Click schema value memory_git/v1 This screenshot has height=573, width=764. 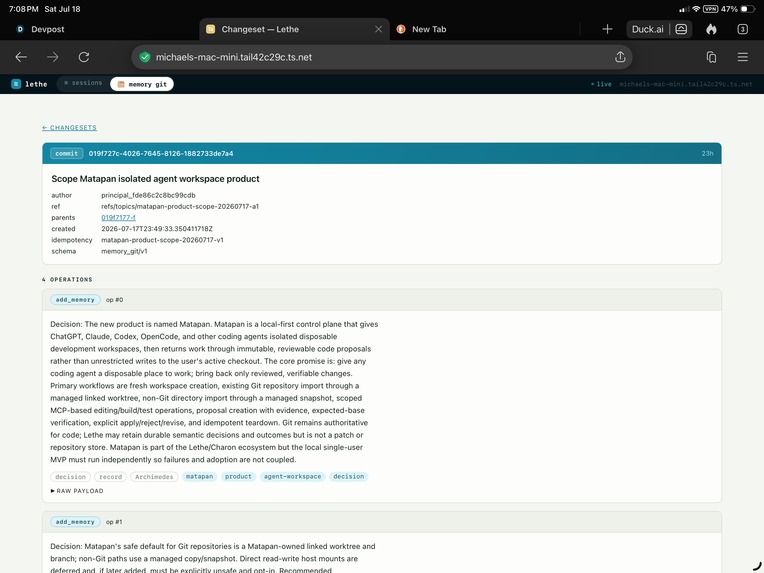(x=124, y=251)
